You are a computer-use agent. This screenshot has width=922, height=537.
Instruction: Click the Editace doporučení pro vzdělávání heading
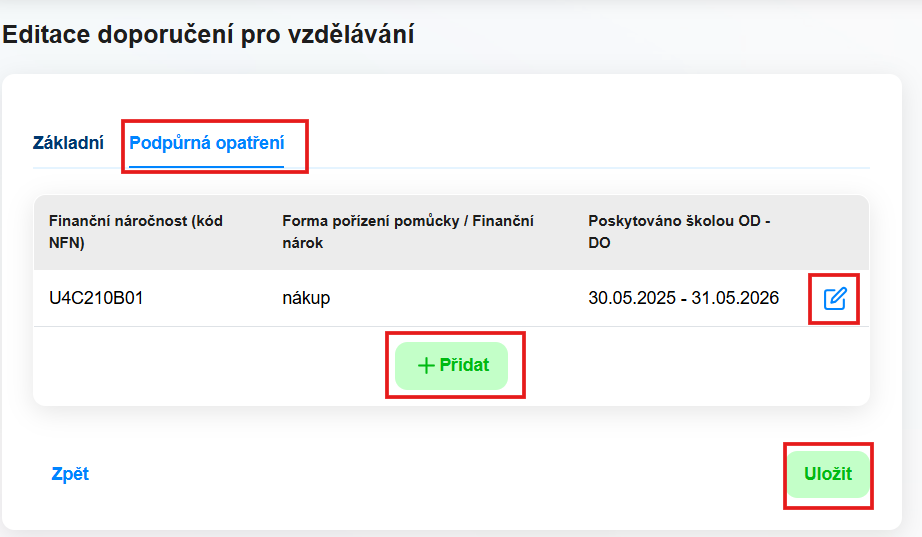[208, 34]
